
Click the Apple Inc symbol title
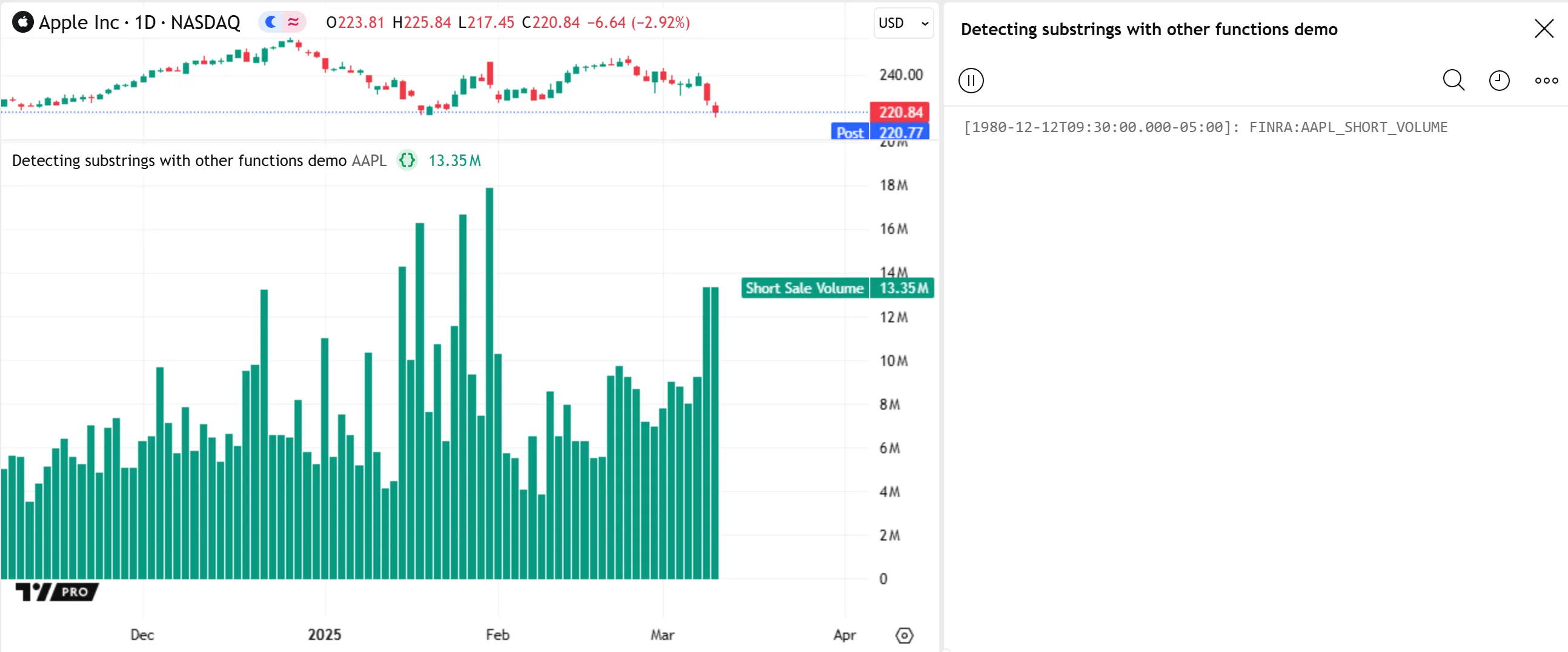139,22
